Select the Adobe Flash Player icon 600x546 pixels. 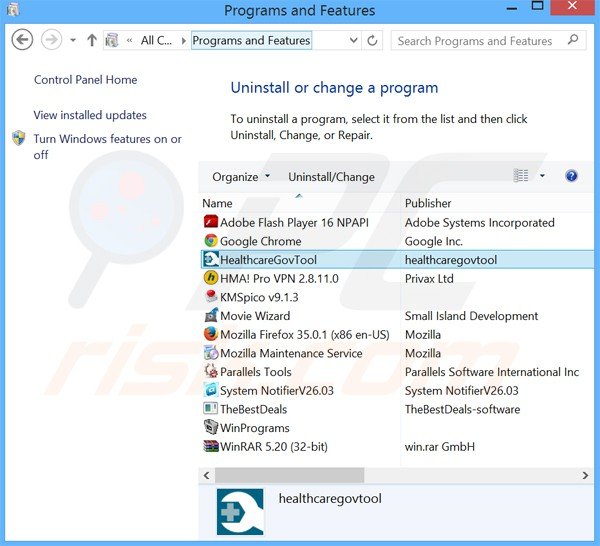point(211,222)
